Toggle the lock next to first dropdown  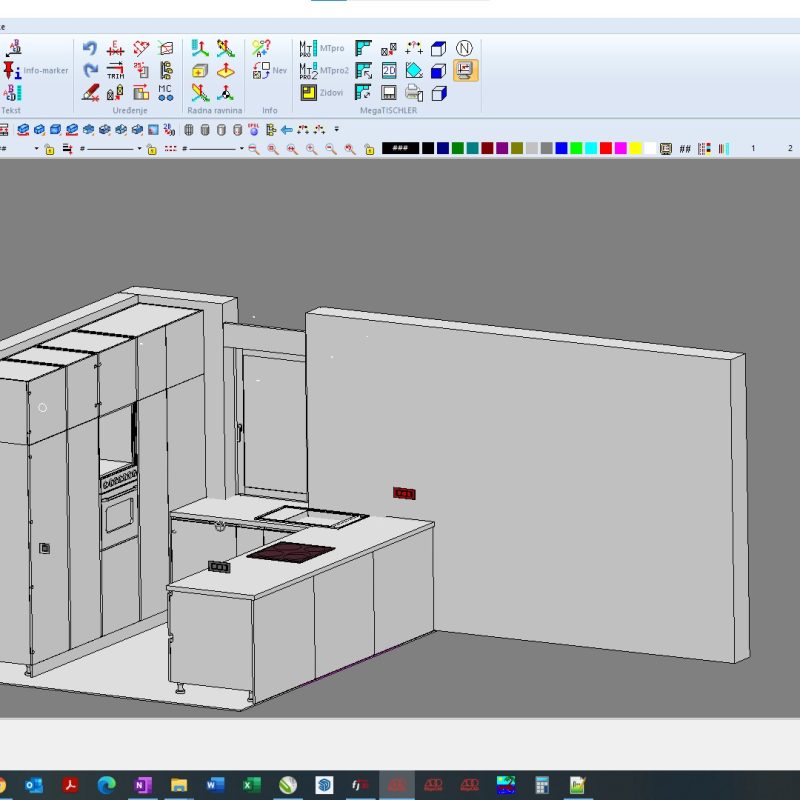pyautogui.click(x=50, y=149)
